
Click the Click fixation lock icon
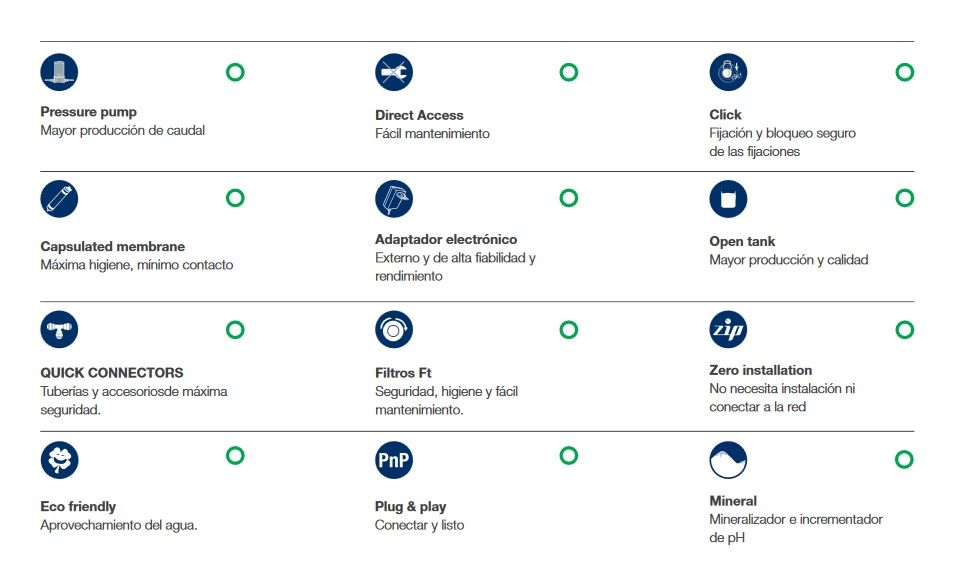coord(728,72)
